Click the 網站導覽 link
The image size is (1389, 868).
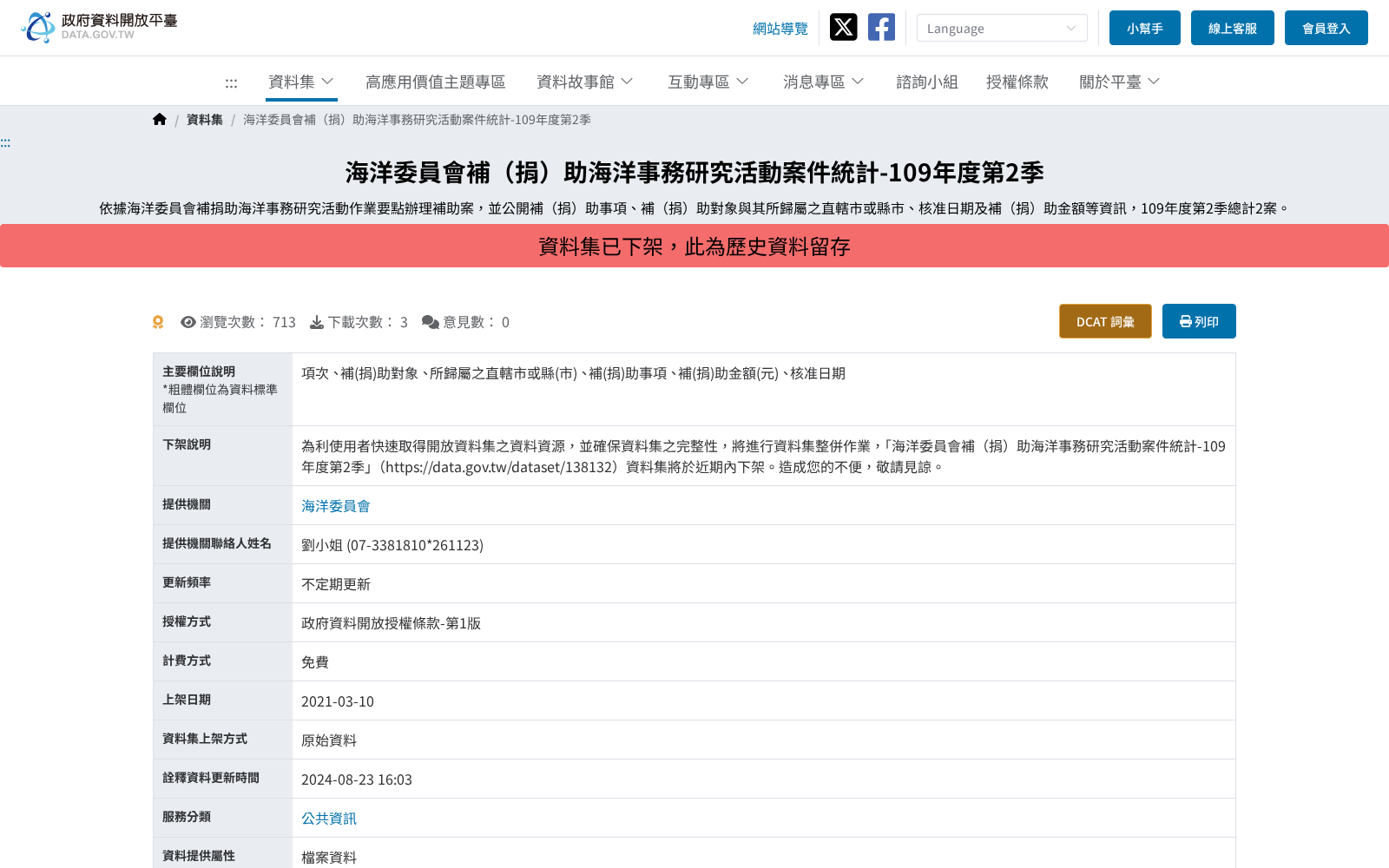click(780, 29)
